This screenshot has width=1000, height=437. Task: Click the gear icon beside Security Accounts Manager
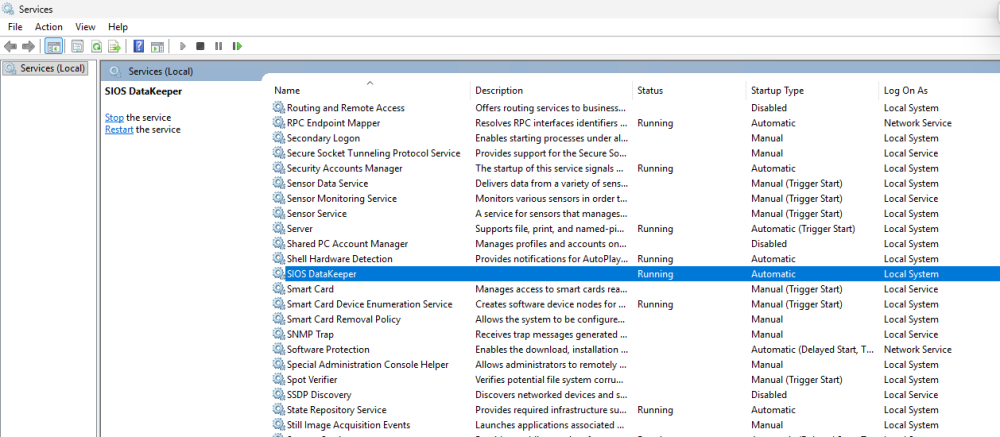[x=279, y=168]
